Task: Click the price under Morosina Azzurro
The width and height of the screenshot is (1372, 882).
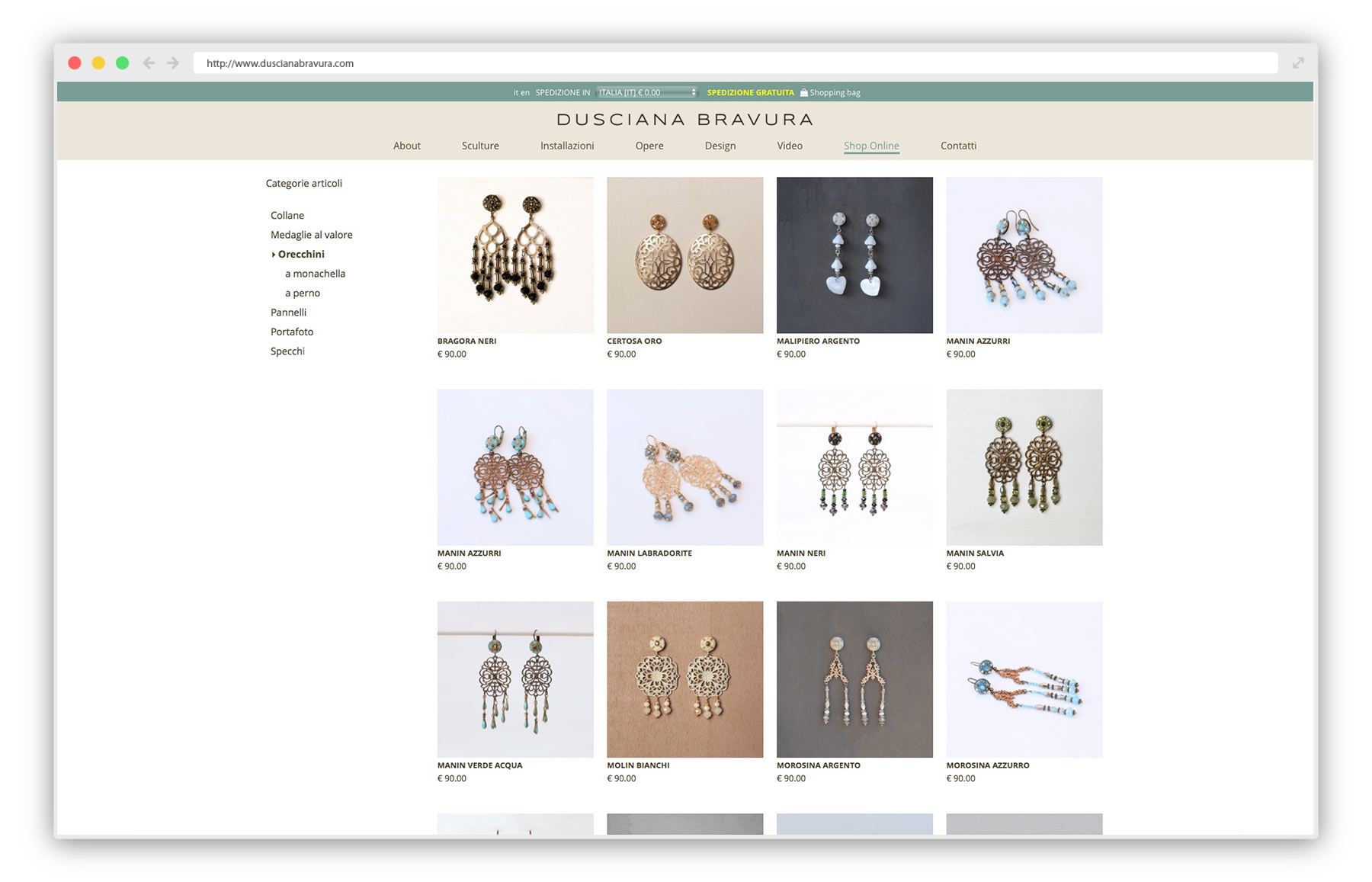Action: [x=960, y=778]
